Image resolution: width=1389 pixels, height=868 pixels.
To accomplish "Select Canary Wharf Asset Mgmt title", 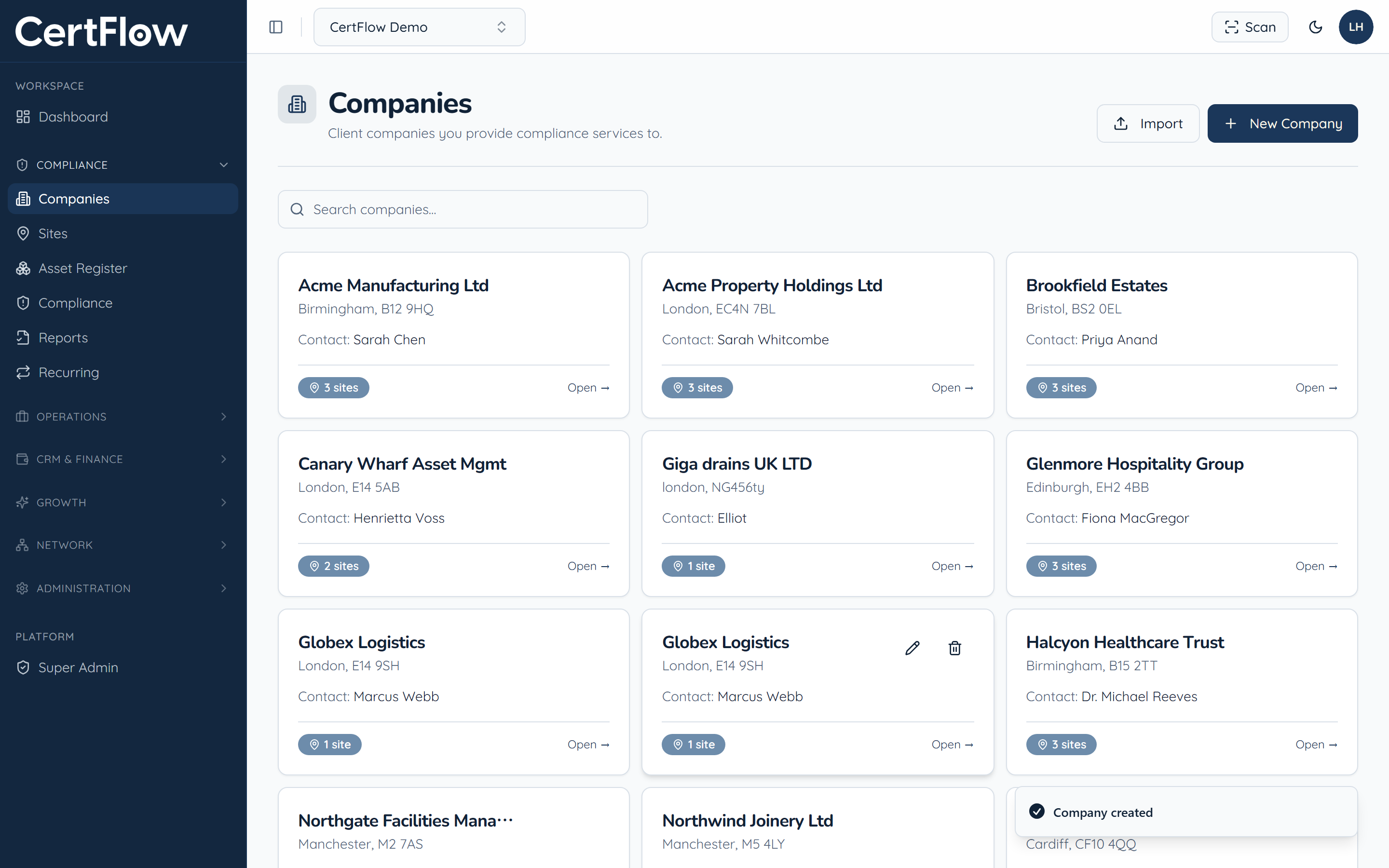I will click(x=402, y=464).
